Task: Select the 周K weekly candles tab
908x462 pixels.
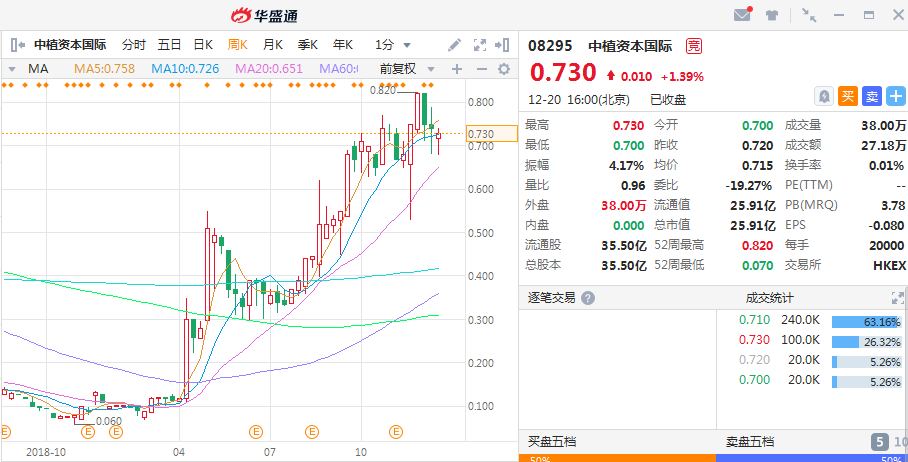Action: (237, 45)
